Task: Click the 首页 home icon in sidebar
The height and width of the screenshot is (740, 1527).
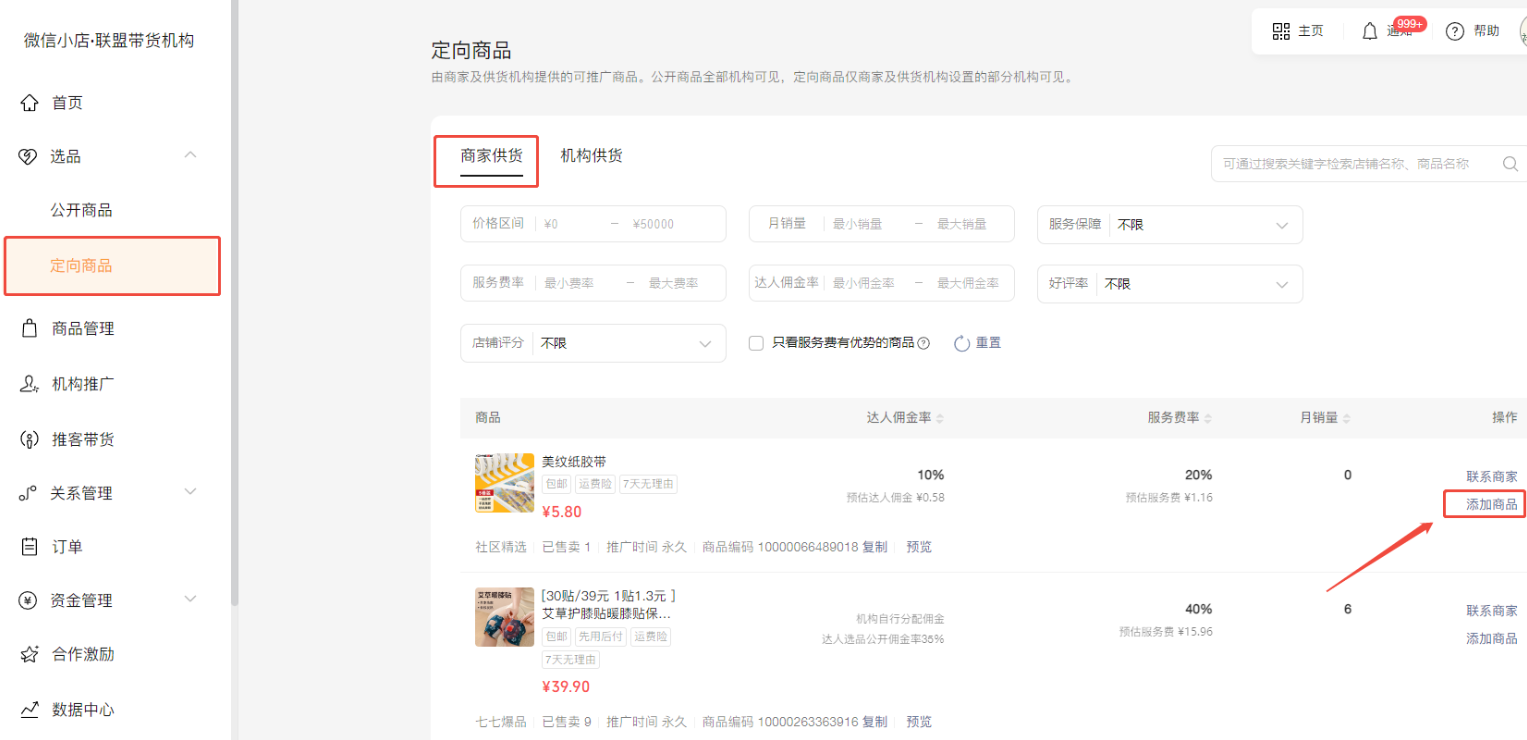Action: tap(30, 103)
